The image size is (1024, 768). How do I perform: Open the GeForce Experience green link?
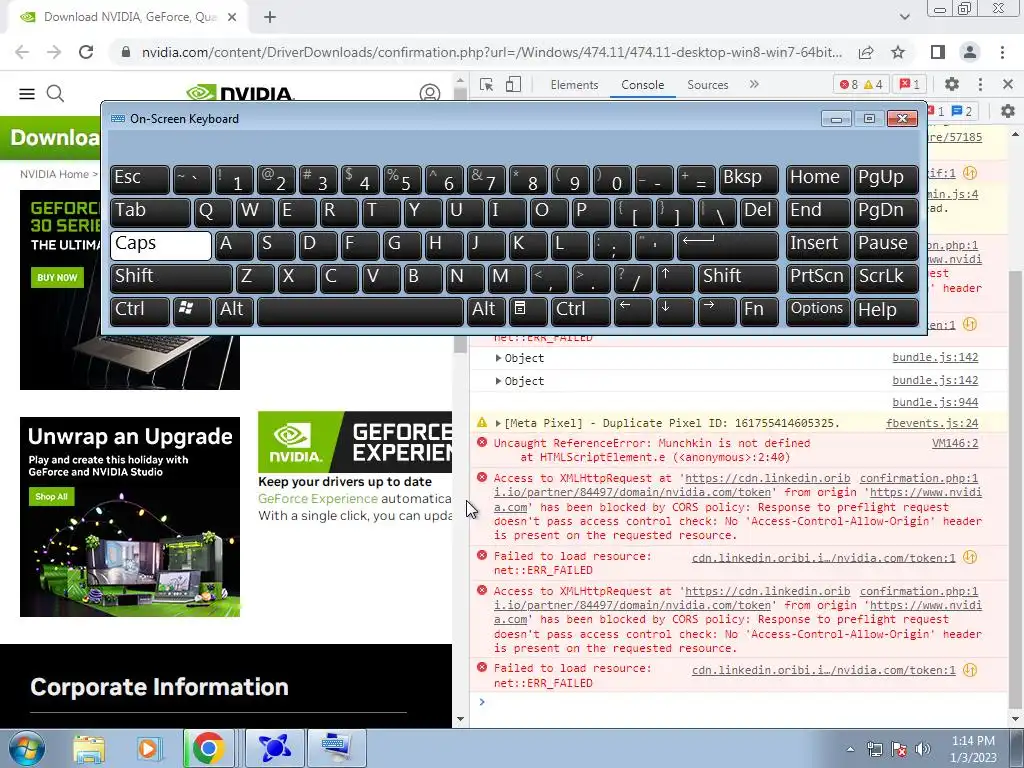pos(318,499)
